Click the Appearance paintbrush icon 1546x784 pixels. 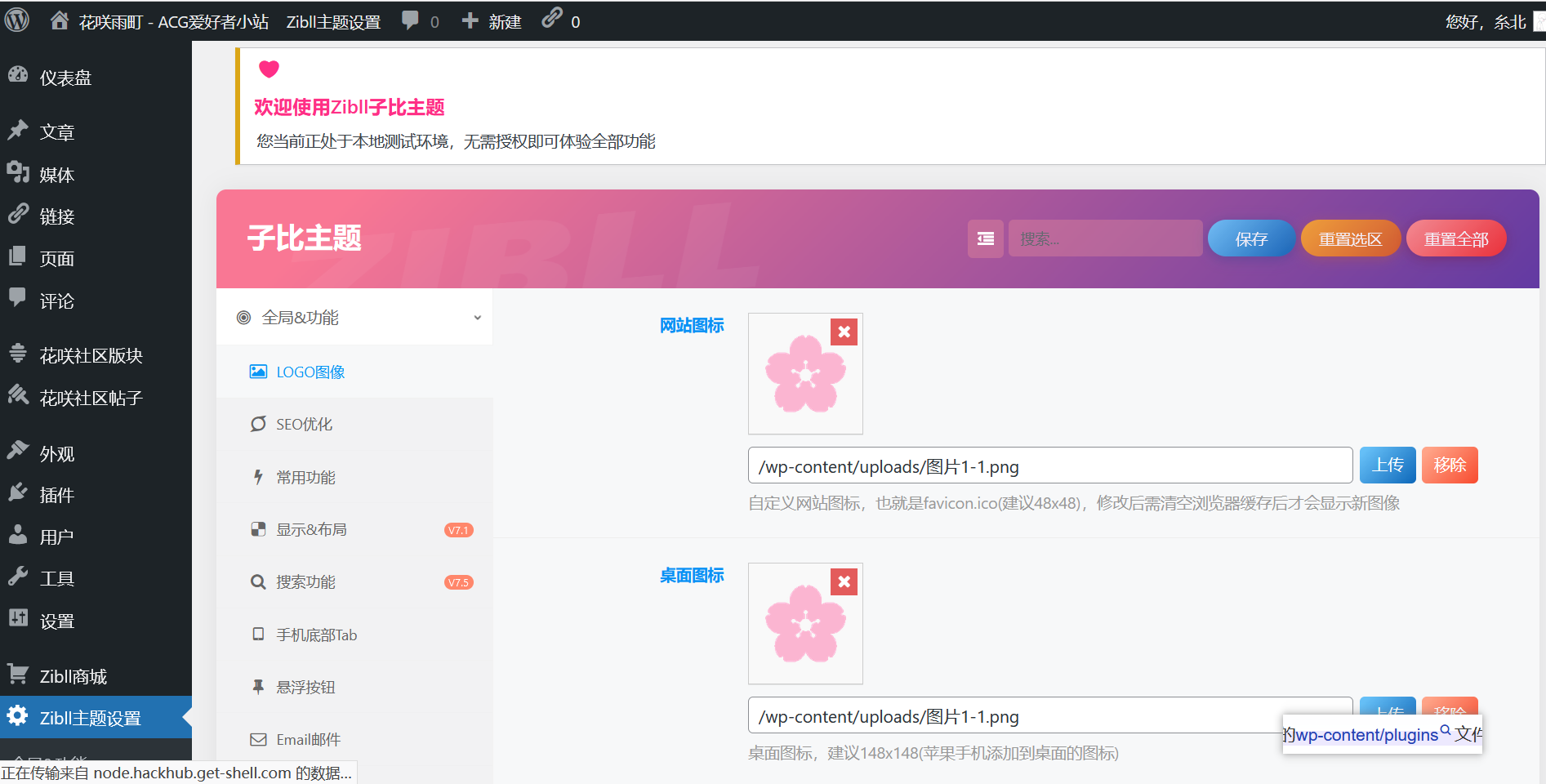click(x=18, y=451)
